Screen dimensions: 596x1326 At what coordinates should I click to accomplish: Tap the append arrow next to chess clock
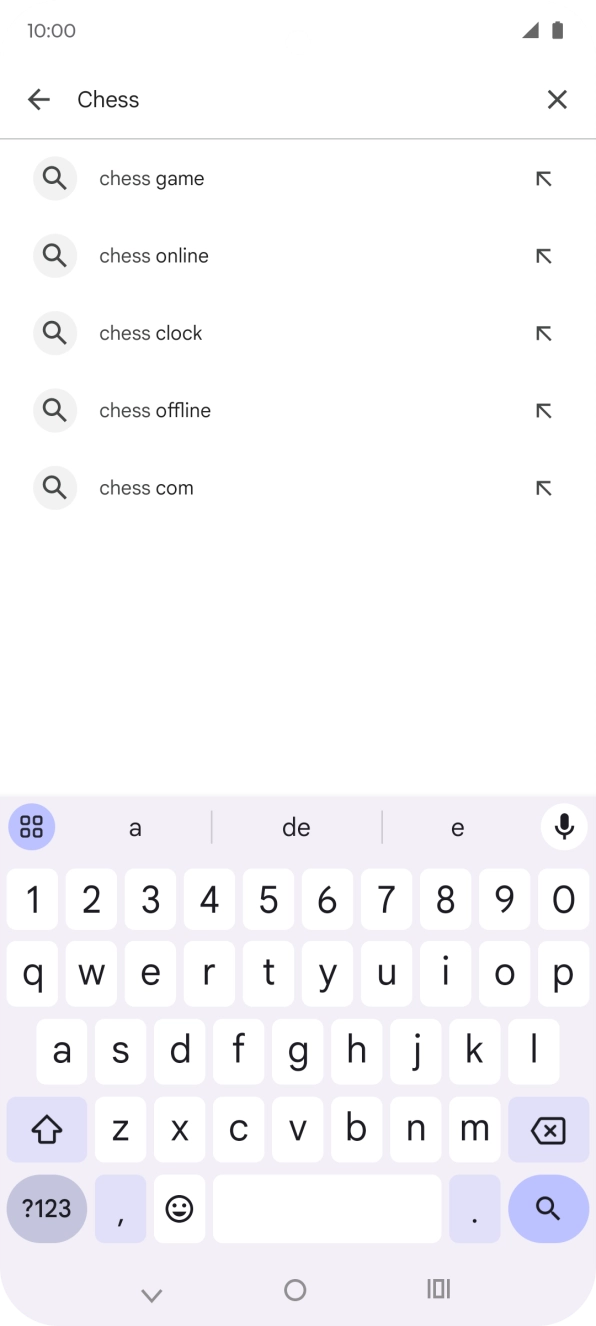pyautogui.click(x=543, y=333)
